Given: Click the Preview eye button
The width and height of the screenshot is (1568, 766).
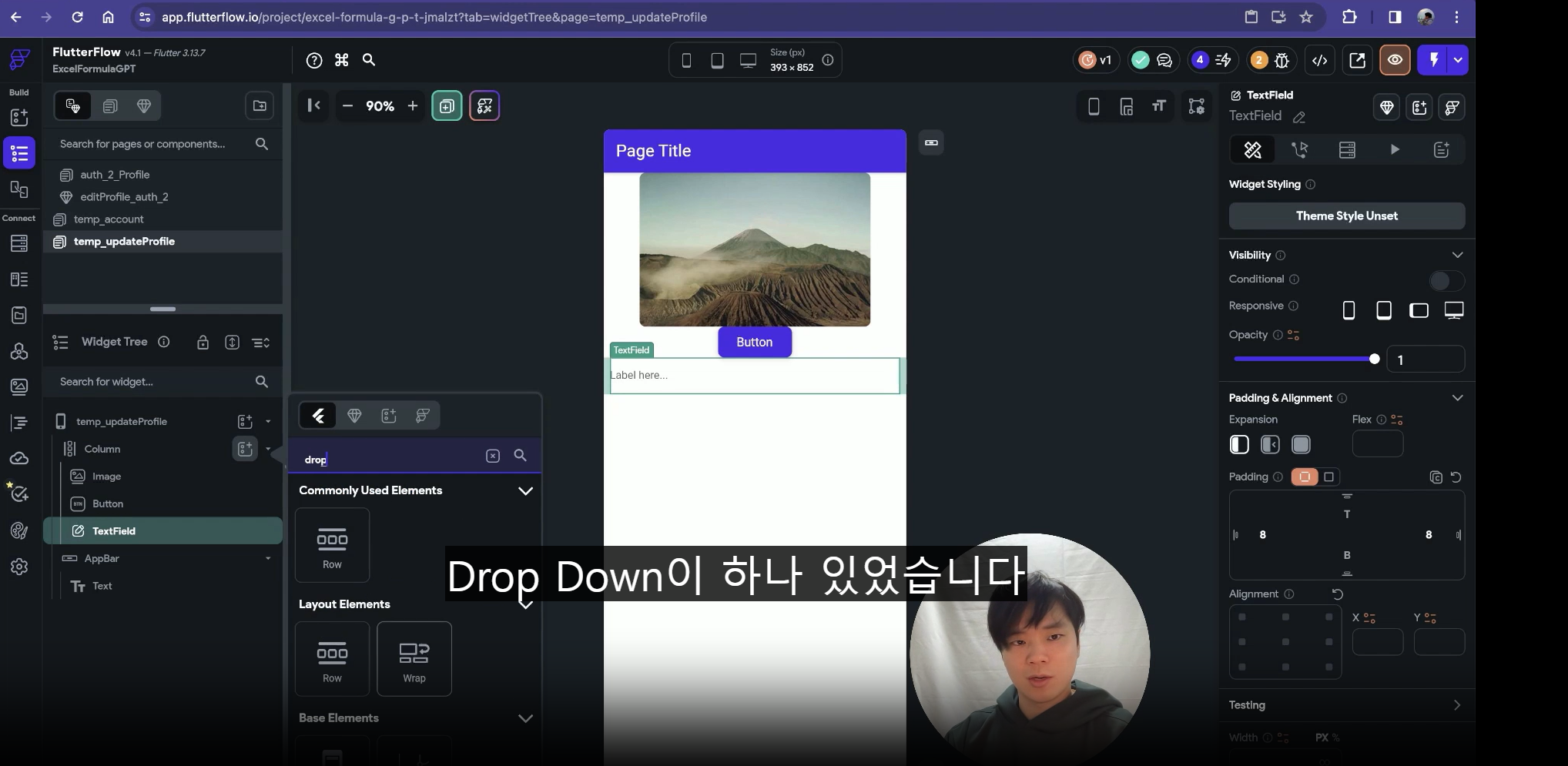Looking at the screenshot, I should click(1395, 60).
